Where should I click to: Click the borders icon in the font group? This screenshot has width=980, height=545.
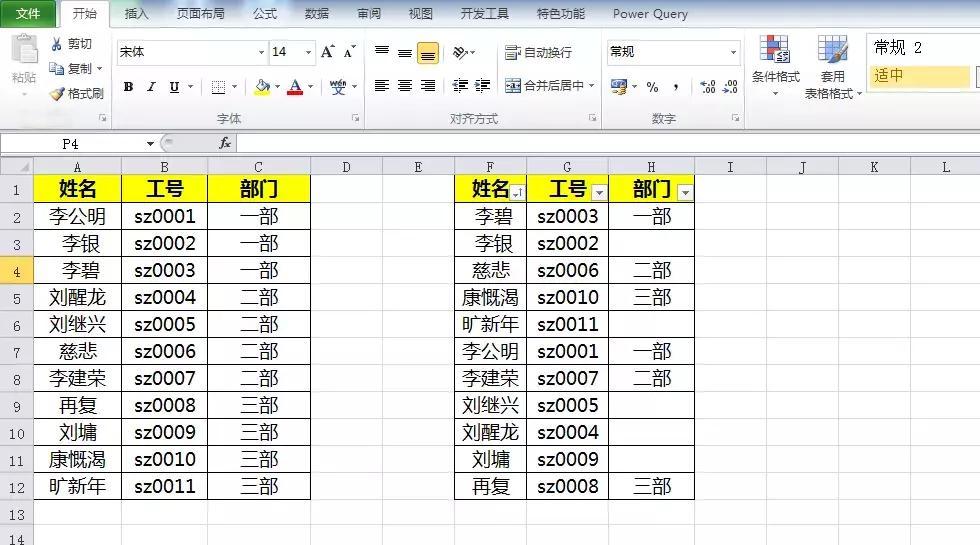pos(218,87)
